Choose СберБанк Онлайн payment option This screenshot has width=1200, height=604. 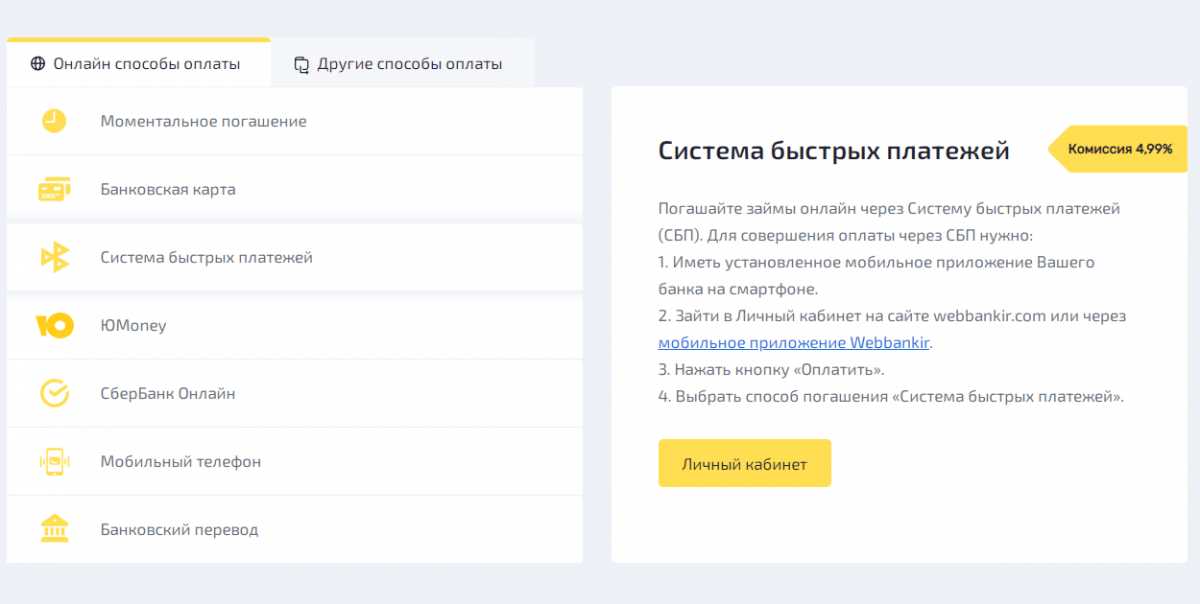(x=294, y=393)
